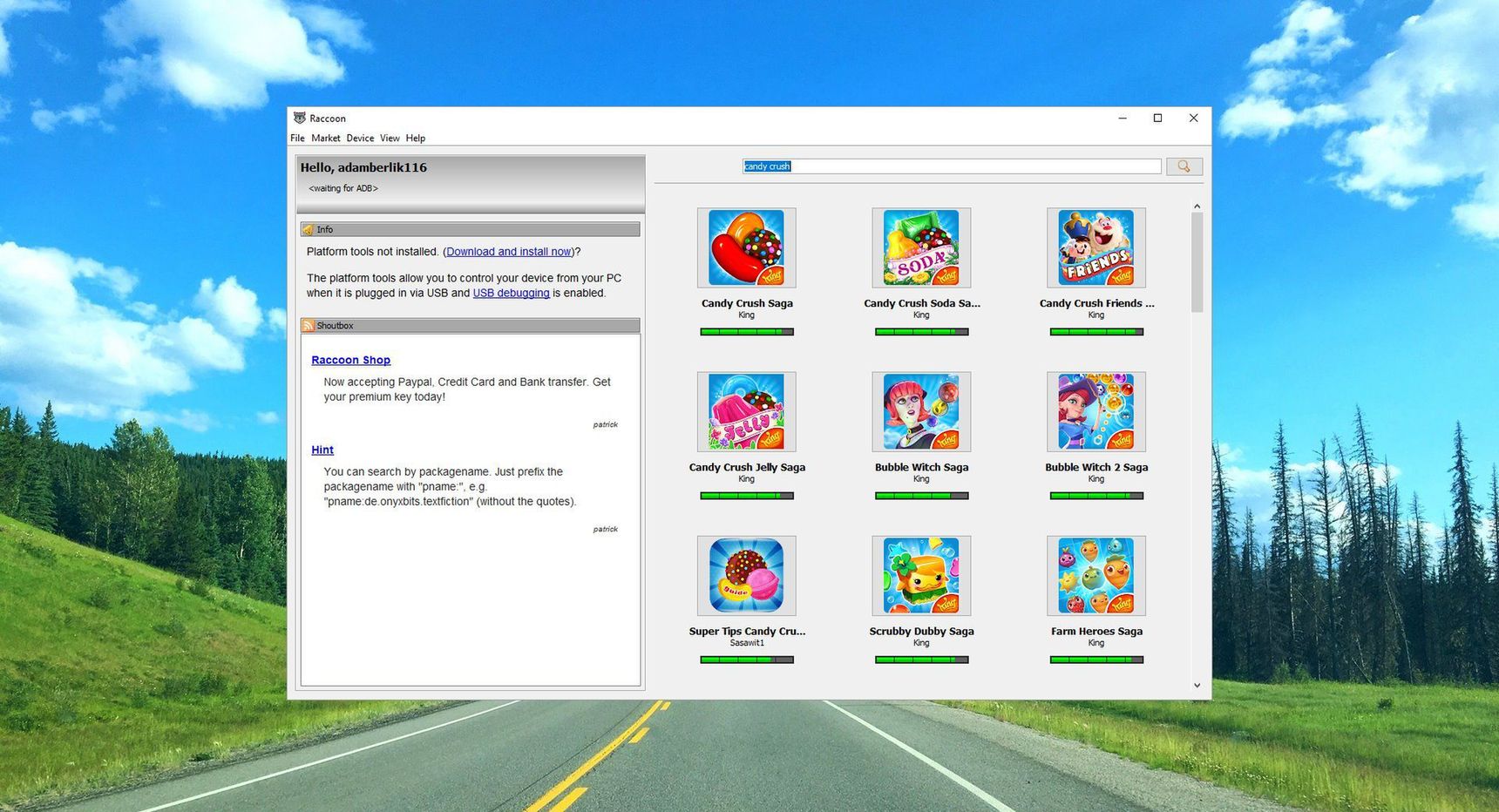Image resolution: width=1499 pixels, height=812 pixels.
Task: Open the Hint link in Shoutbox
Action: click(x=322, y=450)
